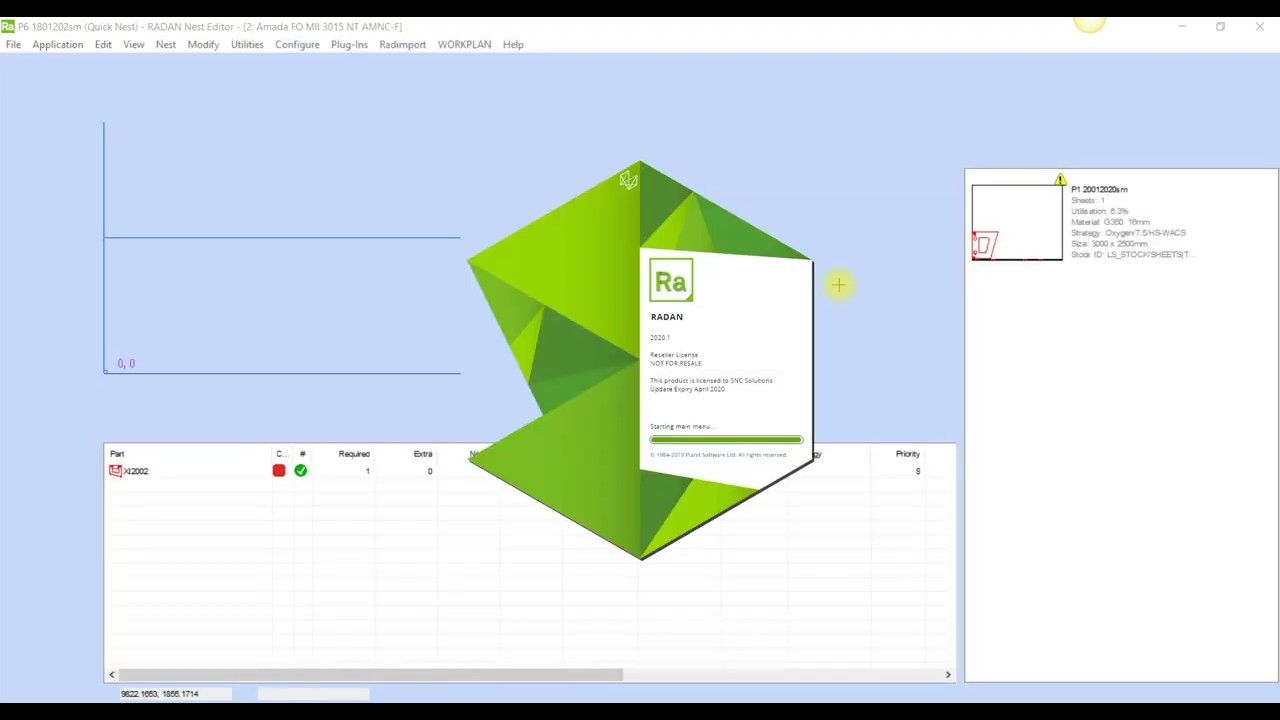Open the Configure menu
1280x720 pixels.
[x=297, y=45]
